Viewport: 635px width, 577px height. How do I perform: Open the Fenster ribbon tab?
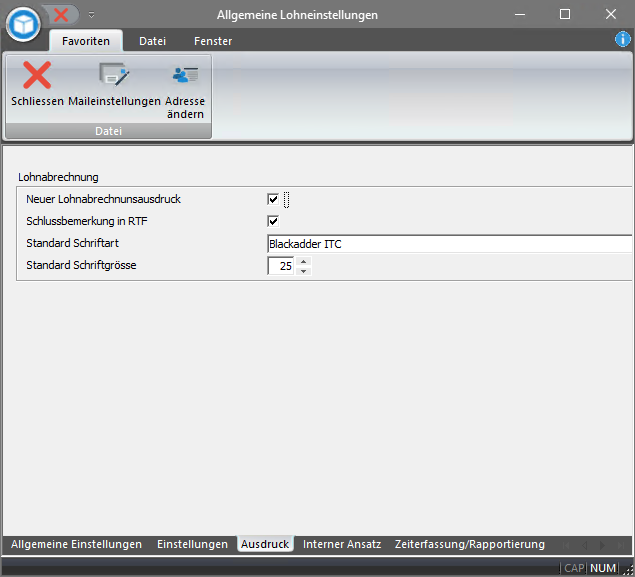[x=213, y=41]
